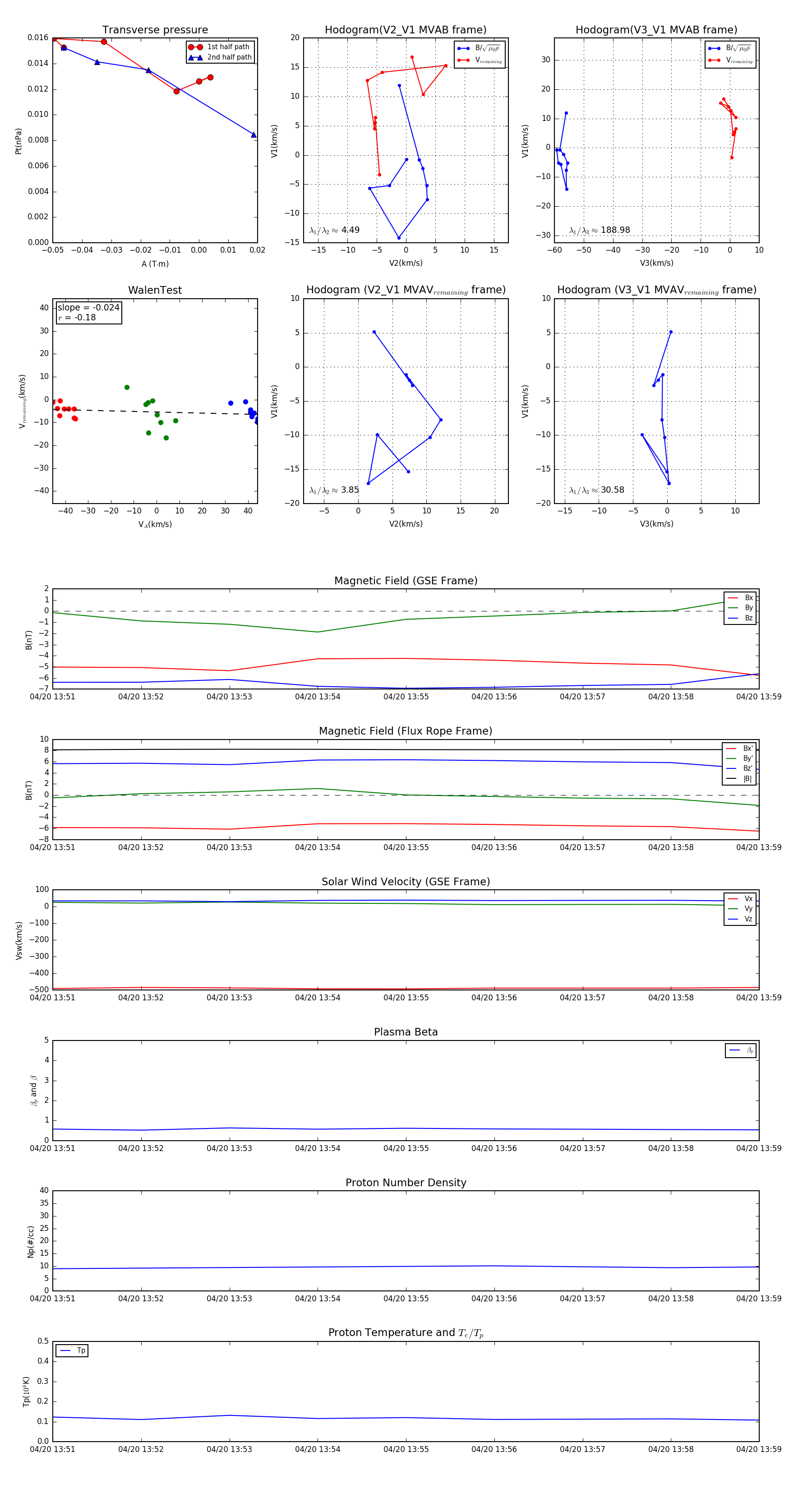
Task: Click the 'r = -0.18' annotation
Action: [x=76, y=317]
